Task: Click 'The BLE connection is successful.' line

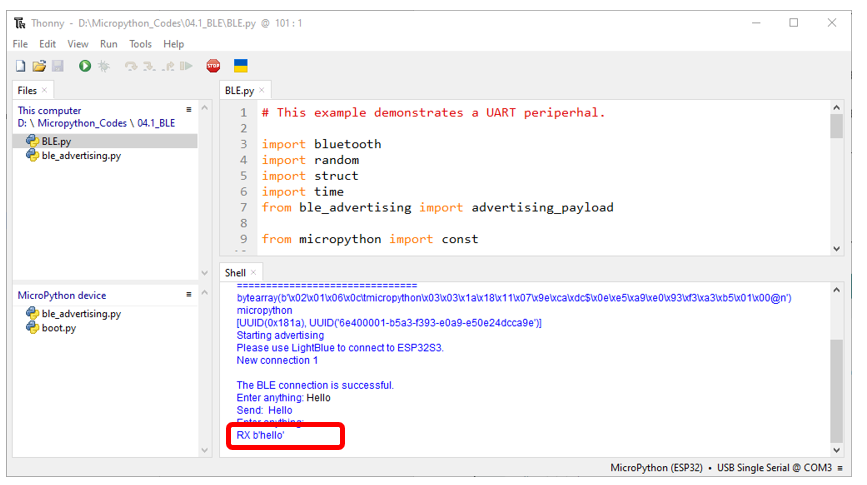Action: pos(315,385)
